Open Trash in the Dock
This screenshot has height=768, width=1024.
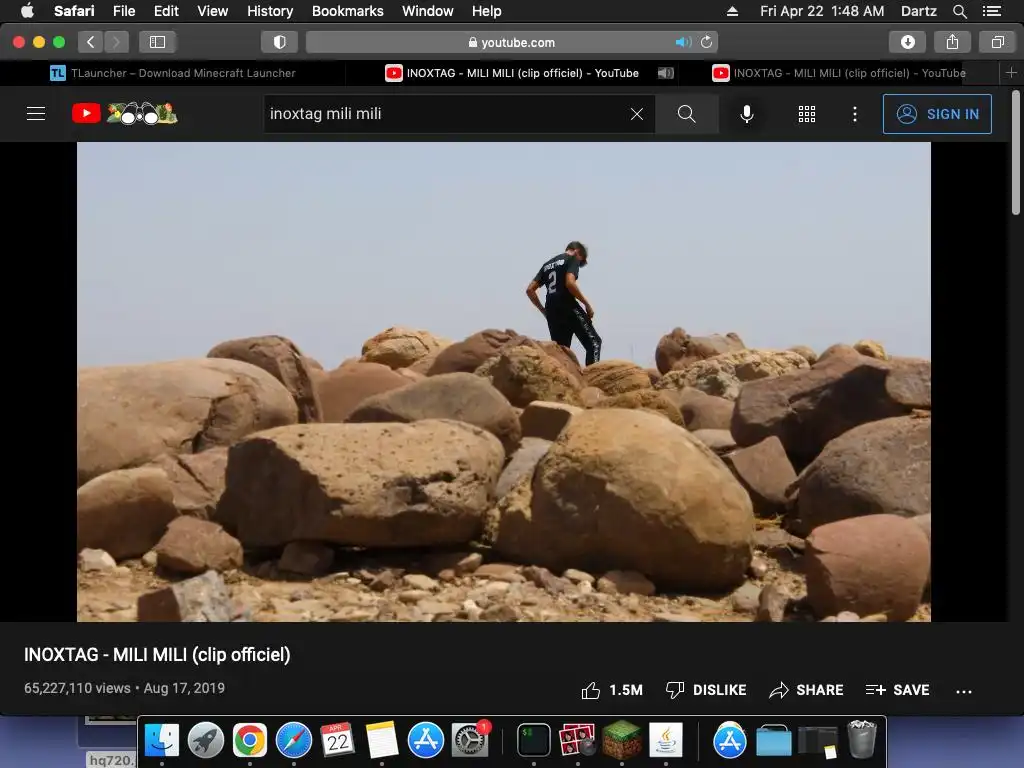click(861, 739)
